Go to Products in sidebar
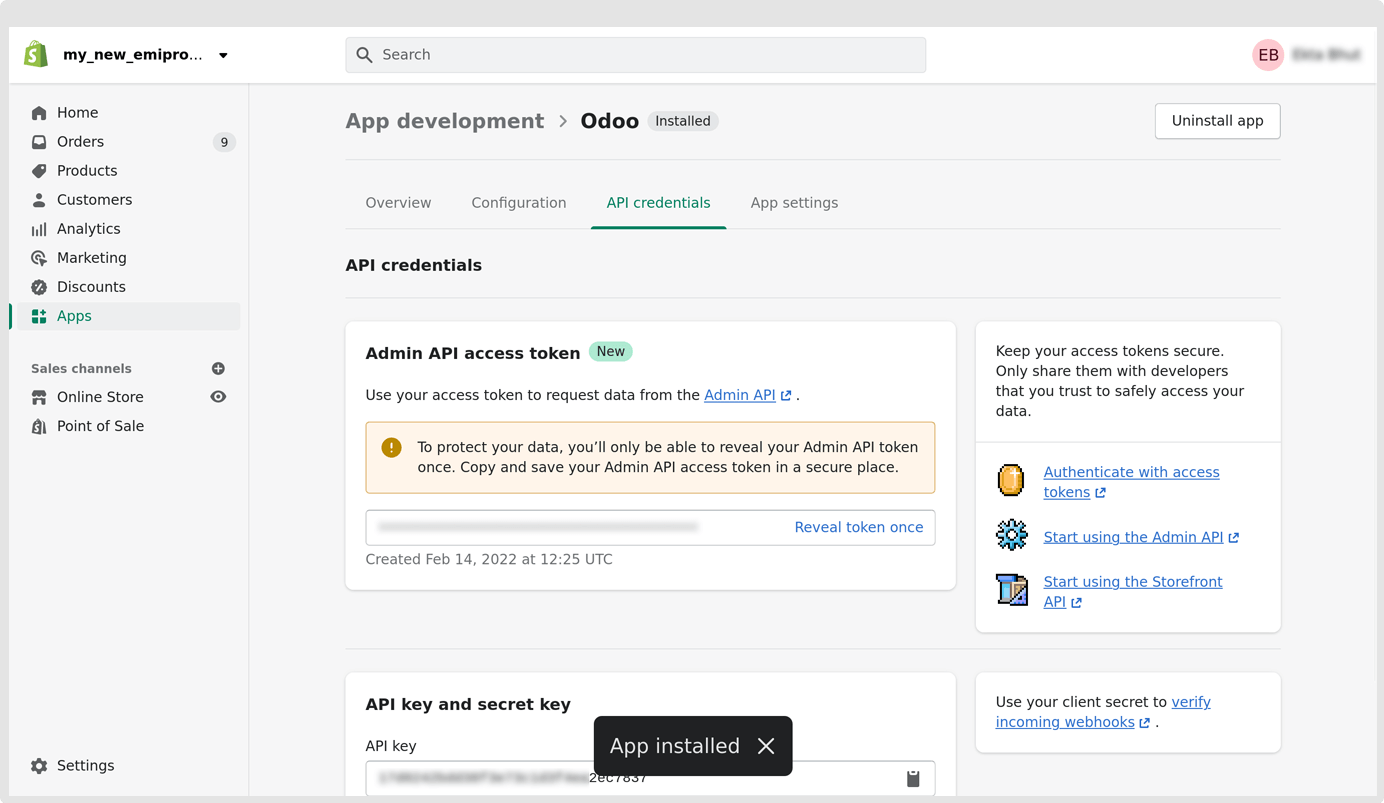This screenshot has height=803, width=1384. (x=87, y=171)
